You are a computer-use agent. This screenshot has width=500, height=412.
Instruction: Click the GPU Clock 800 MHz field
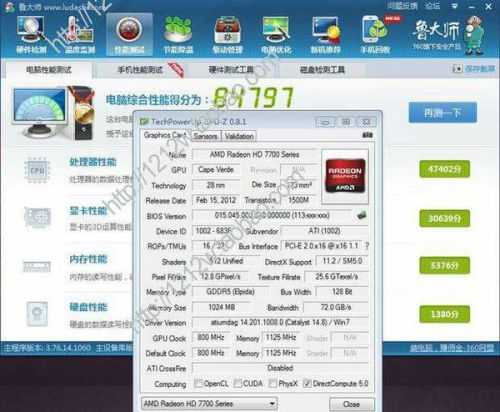click(211, 338)
